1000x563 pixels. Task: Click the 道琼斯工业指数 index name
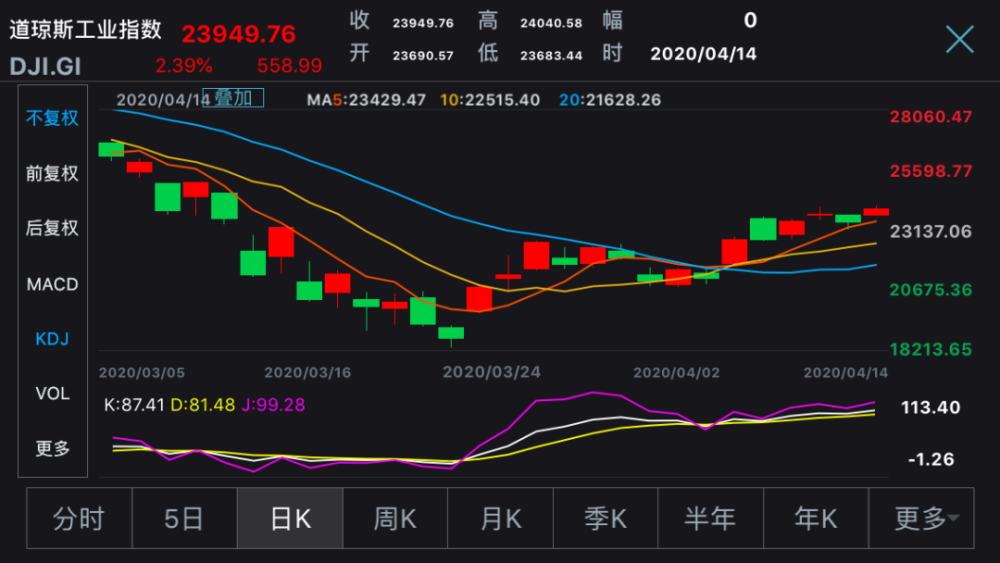tap(85, 30)
